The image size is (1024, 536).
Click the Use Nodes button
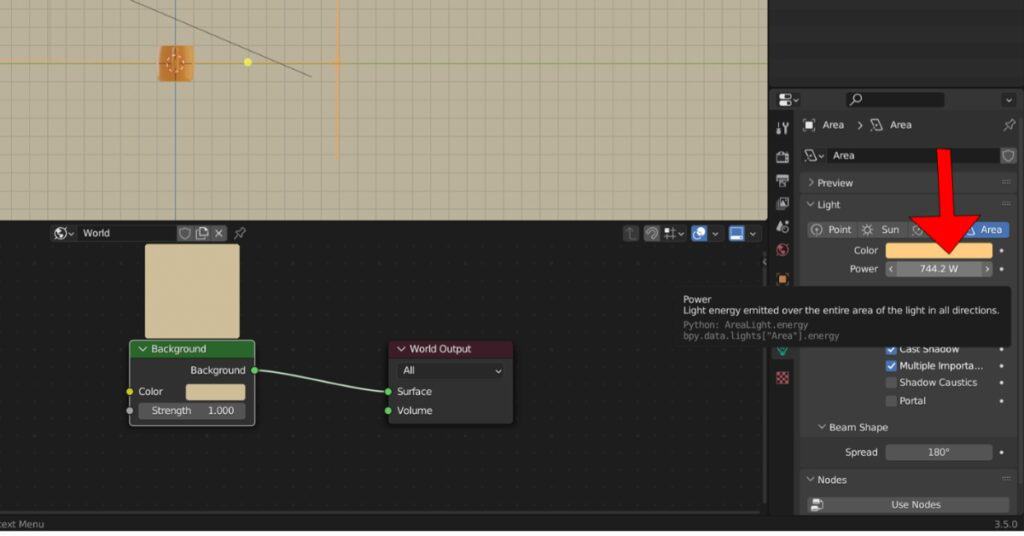click(915, 505)
